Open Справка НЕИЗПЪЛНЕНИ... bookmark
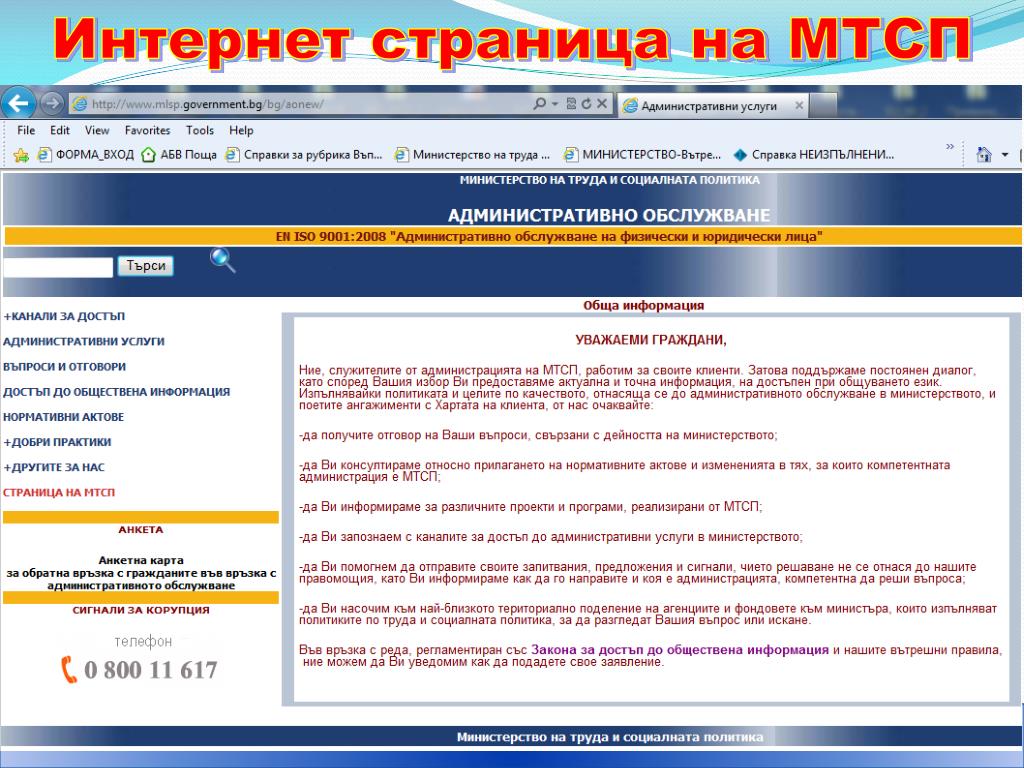 (x=813, y=155)
